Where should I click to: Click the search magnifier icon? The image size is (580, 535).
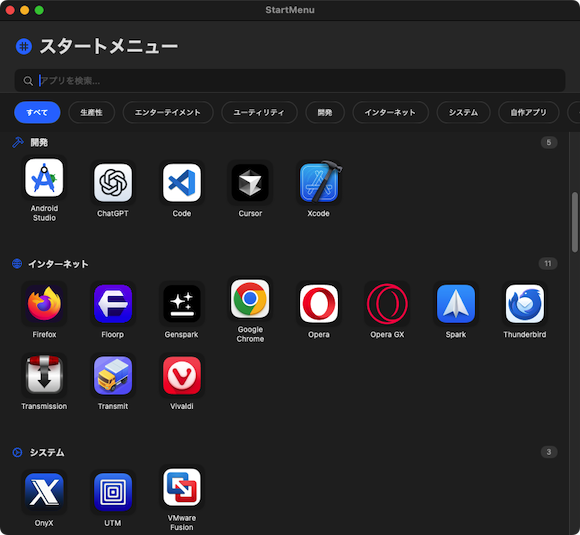[28, 81]
